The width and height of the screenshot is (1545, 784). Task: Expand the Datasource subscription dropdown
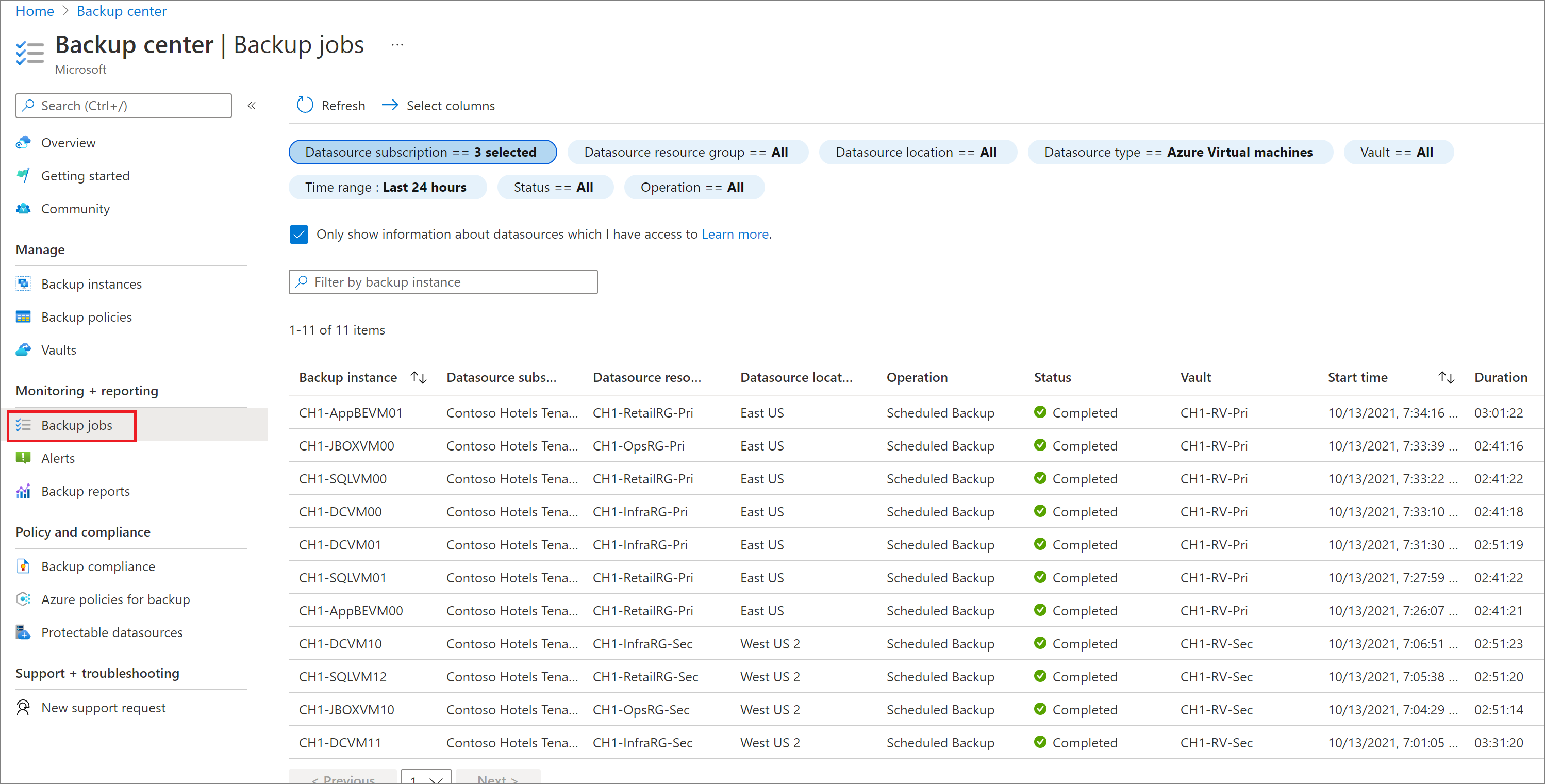(421, 152)
